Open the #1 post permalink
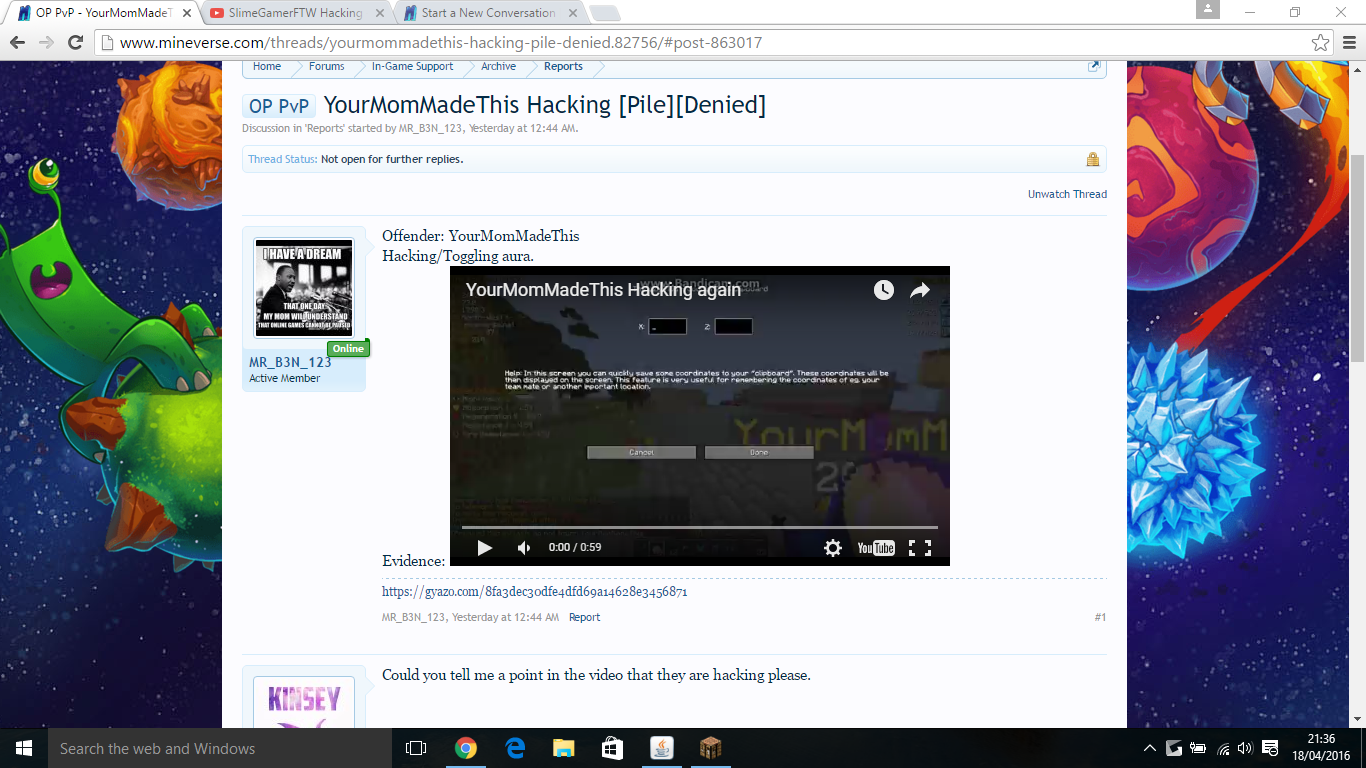Image resolution: width=1366 pixels, height=768 pixels. coord(1100,617)
